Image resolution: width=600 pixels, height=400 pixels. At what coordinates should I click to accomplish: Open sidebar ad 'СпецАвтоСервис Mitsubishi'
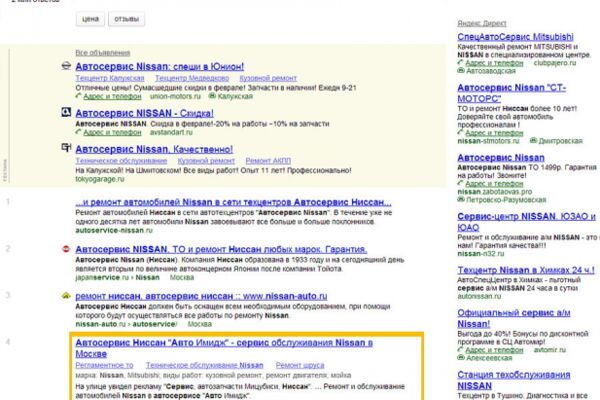515,37
